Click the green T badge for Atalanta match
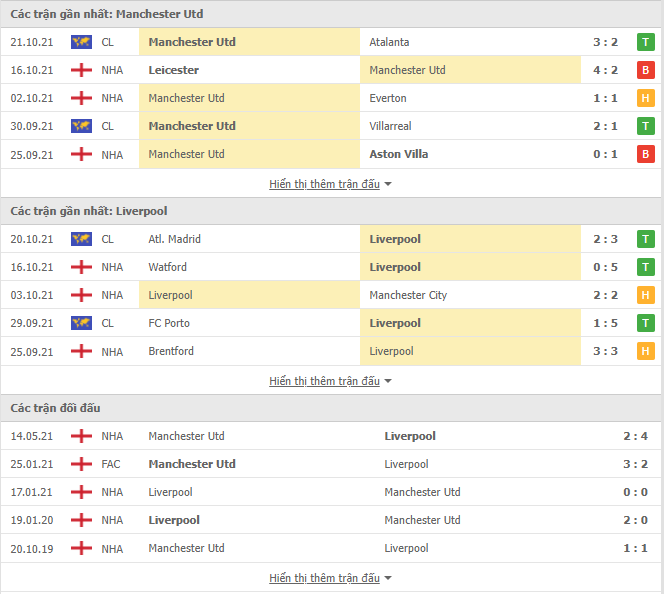 [645, 42]
